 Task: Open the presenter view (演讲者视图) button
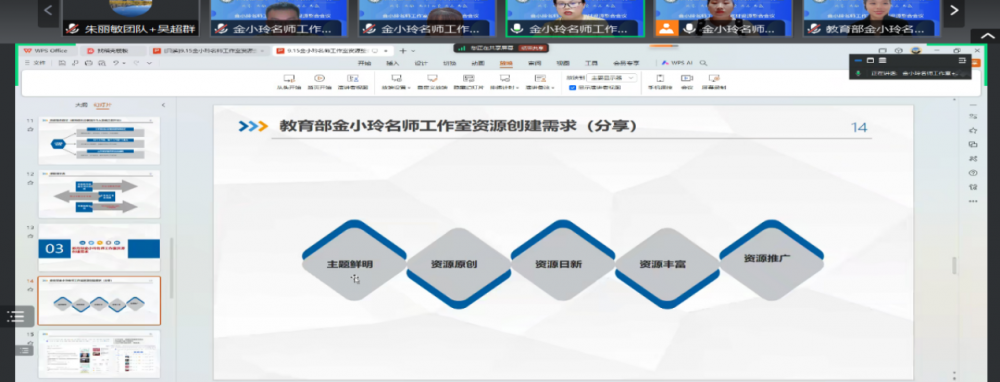pyautogui.click(x=353, y=82)
